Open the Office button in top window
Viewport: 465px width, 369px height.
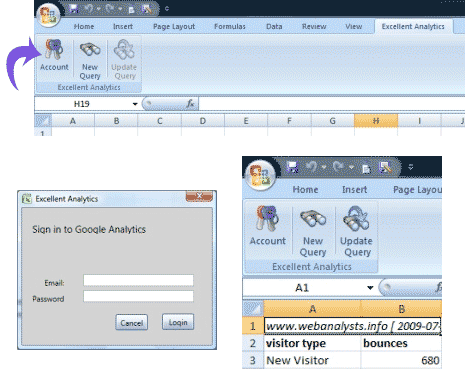(49, 15)
